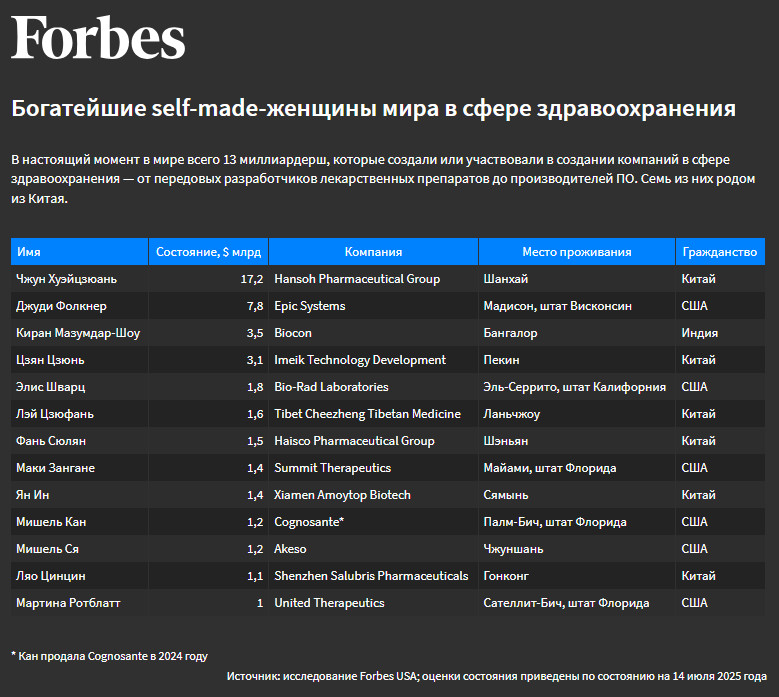Click the Cognosante* company cell
The image size is (779, 697).
coord(373,522)
